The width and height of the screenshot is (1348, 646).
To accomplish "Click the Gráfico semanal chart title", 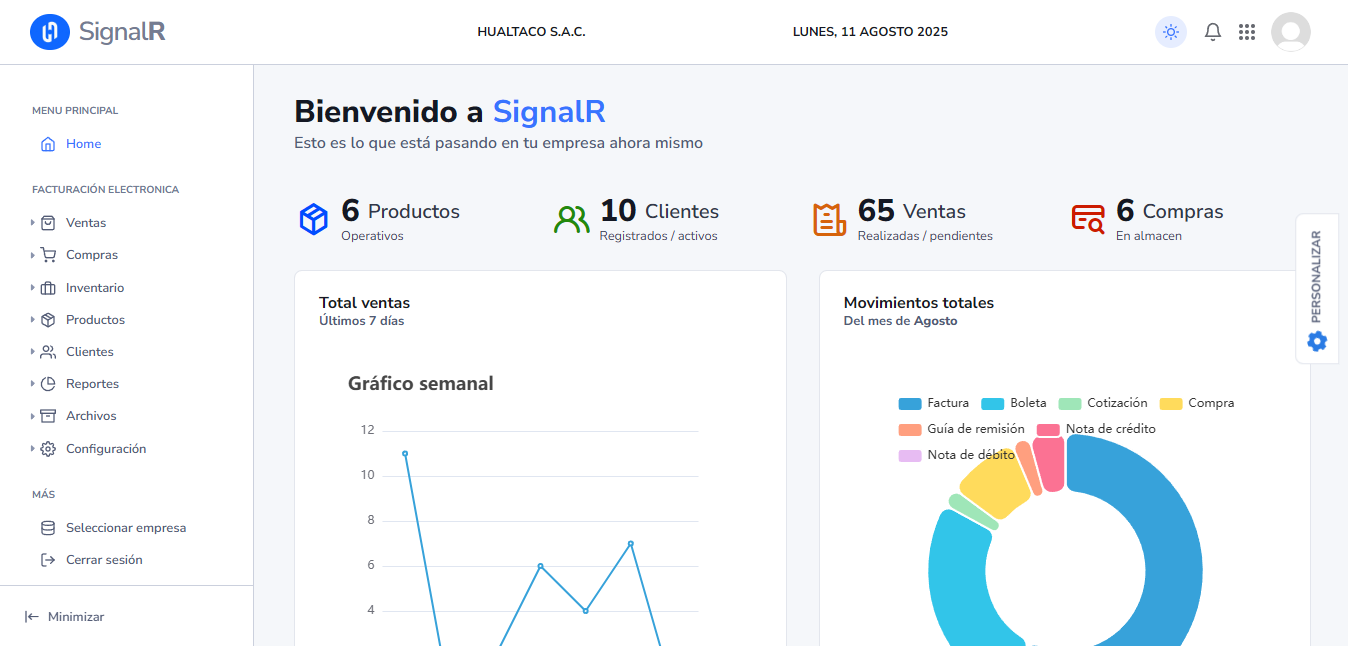I will pos(421,383).
